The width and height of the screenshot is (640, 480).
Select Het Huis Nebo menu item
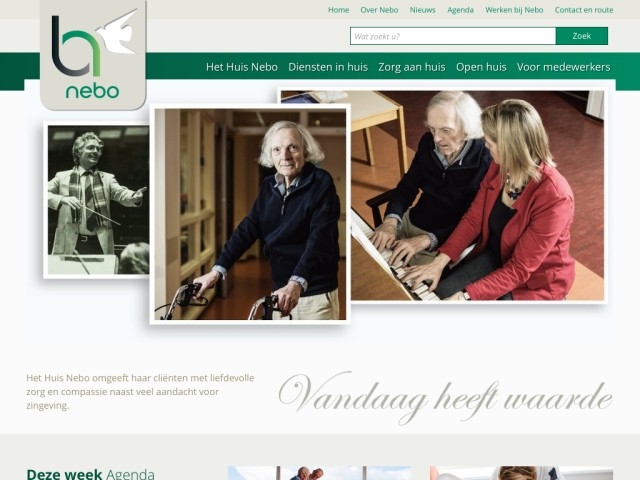[242, 67]
